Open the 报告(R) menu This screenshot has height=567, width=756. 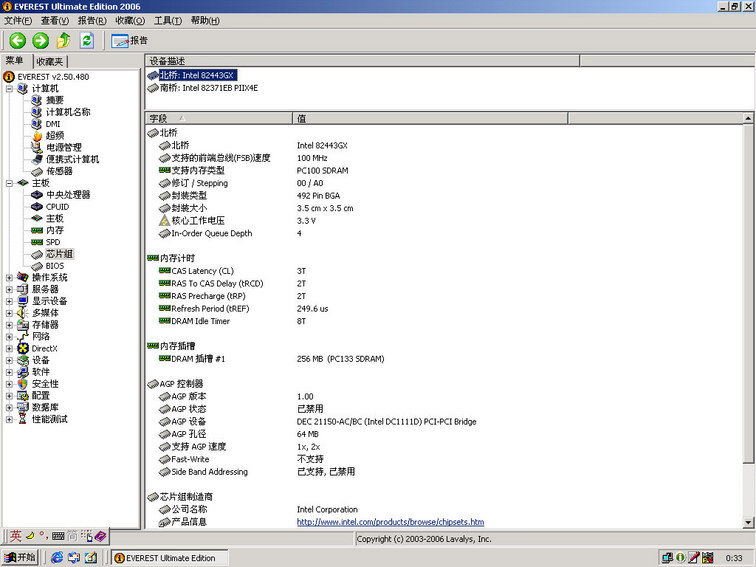[92, 20]
